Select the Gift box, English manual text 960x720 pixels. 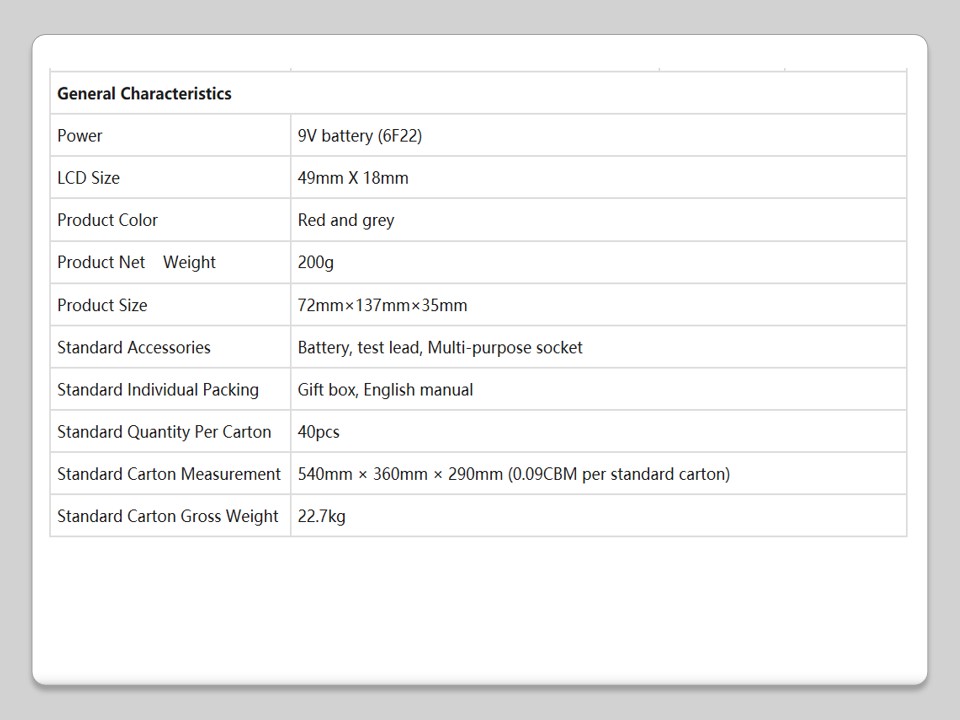coord(385,389)
